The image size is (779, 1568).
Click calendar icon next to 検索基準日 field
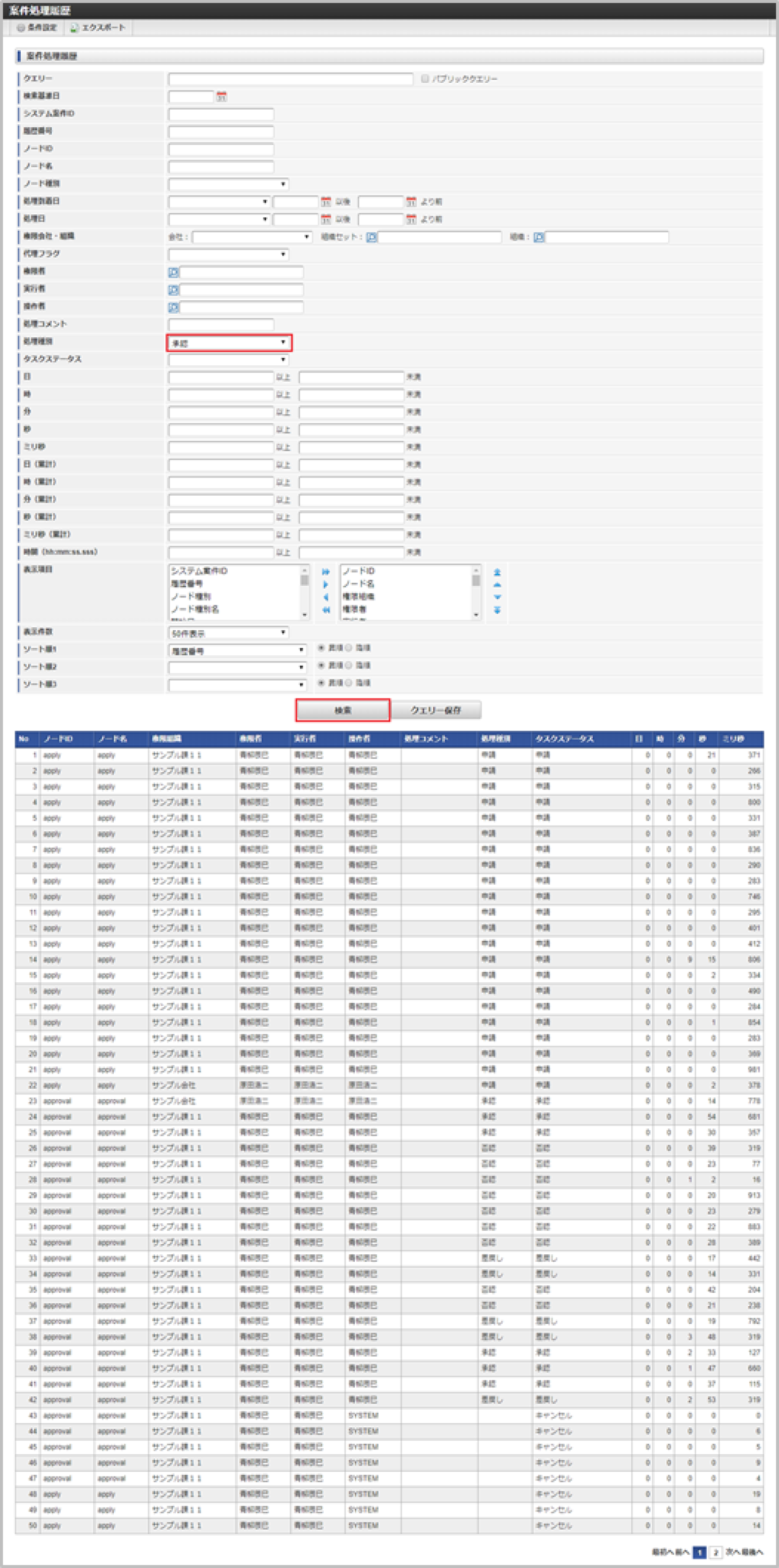point(222,97)
